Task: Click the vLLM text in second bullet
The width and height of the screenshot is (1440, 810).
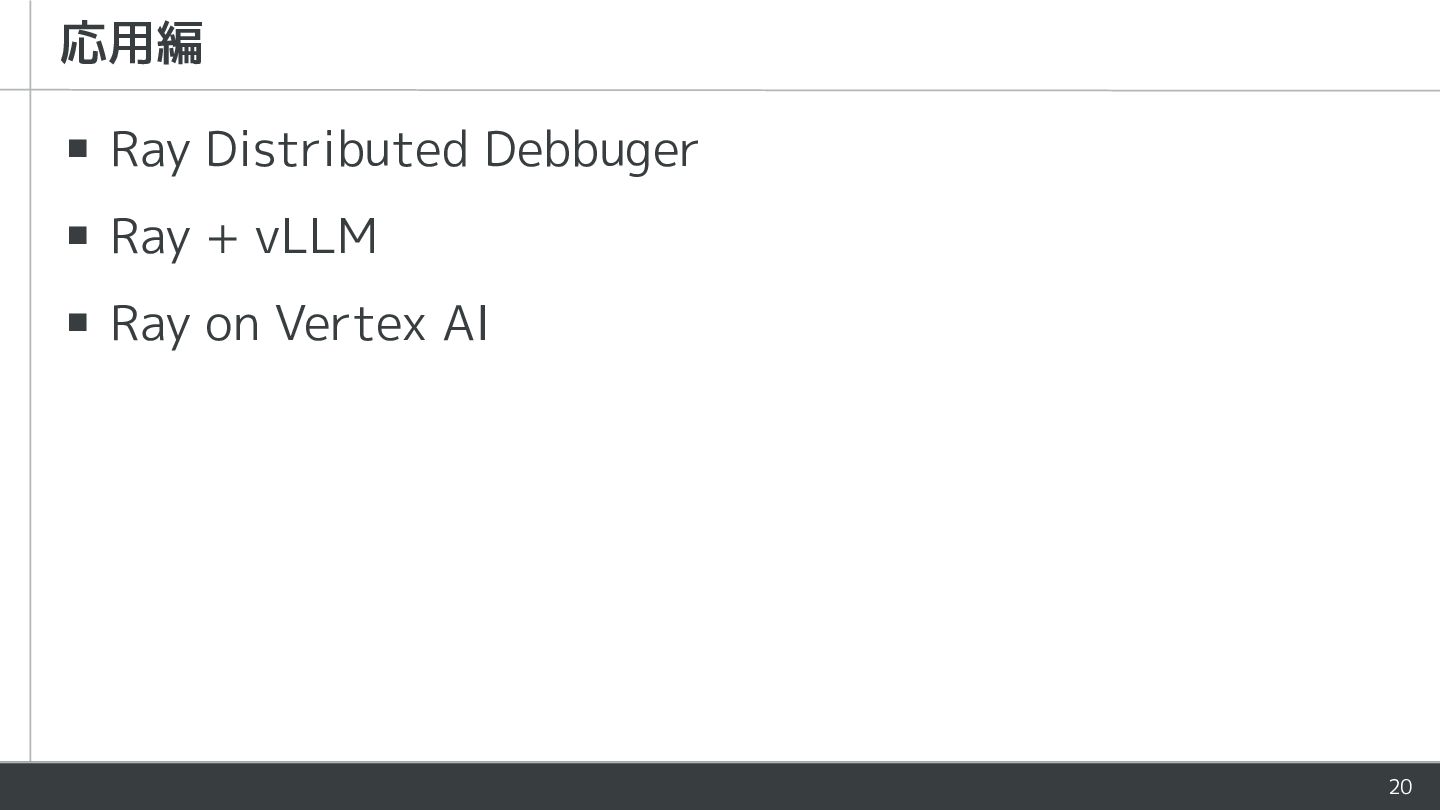Action: (316, 237)
